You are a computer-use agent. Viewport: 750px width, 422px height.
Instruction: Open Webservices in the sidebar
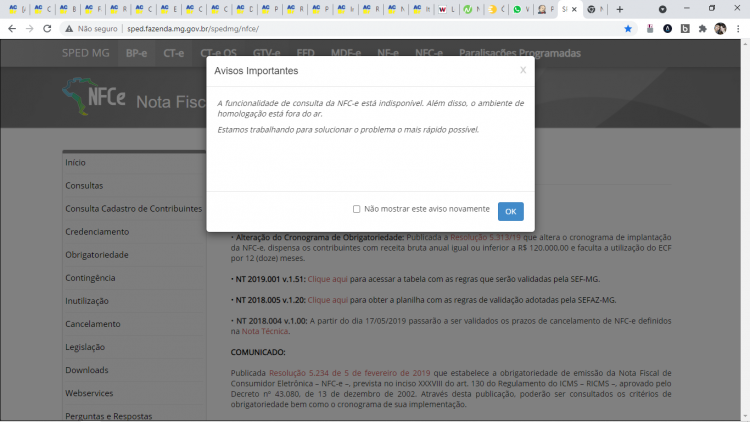pyautogui.click(x=89, y=393)
